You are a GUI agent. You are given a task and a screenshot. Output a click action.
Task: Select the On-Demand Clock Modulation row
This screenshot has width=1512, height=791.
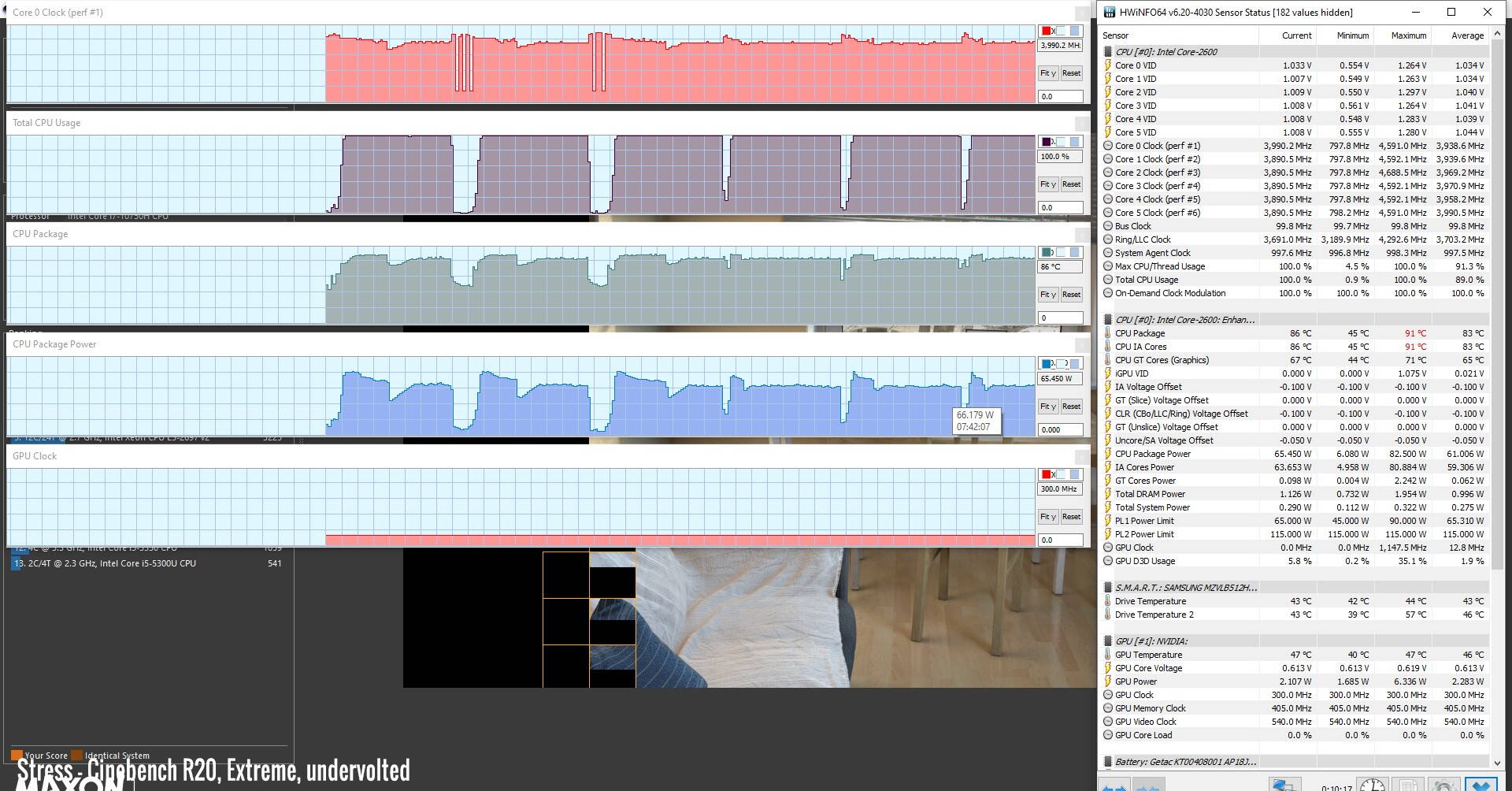pyautogui.click(x=1294, y=293)
